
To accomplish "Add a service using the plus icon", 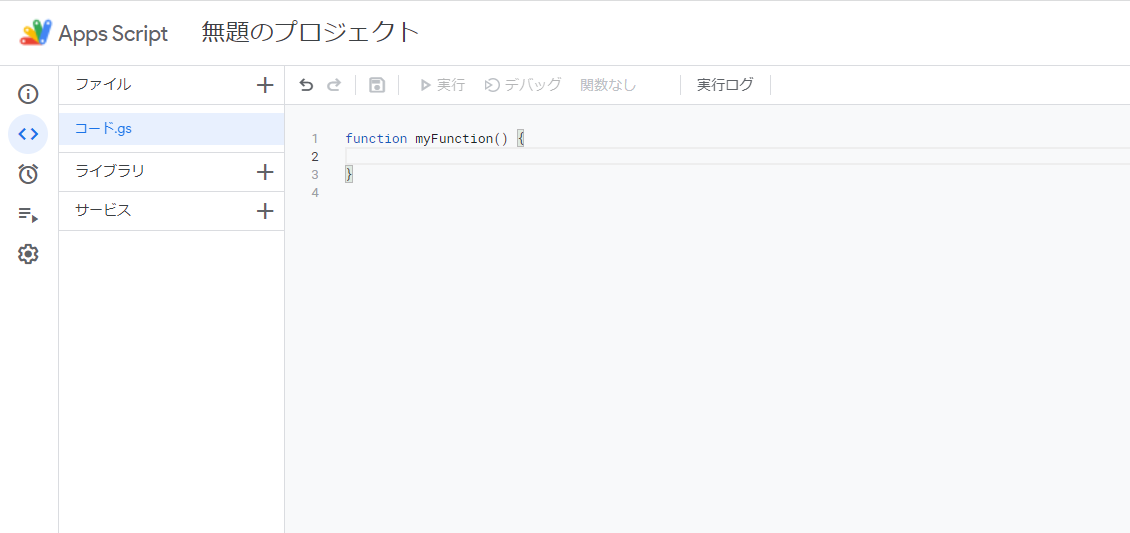I will click(x=265, y=211).
